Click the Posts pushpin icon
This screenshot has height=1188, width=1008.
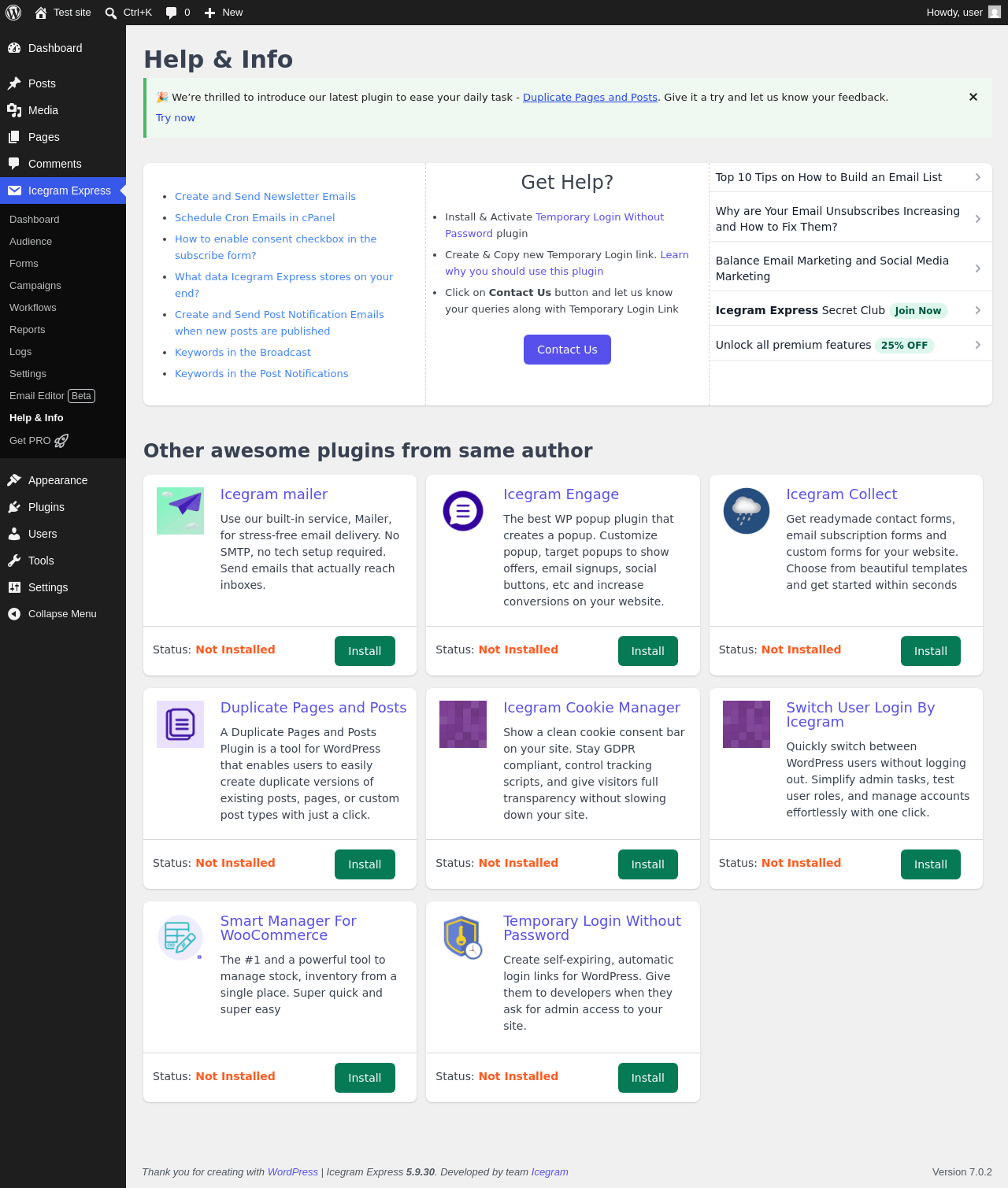[x=14, y=83]
